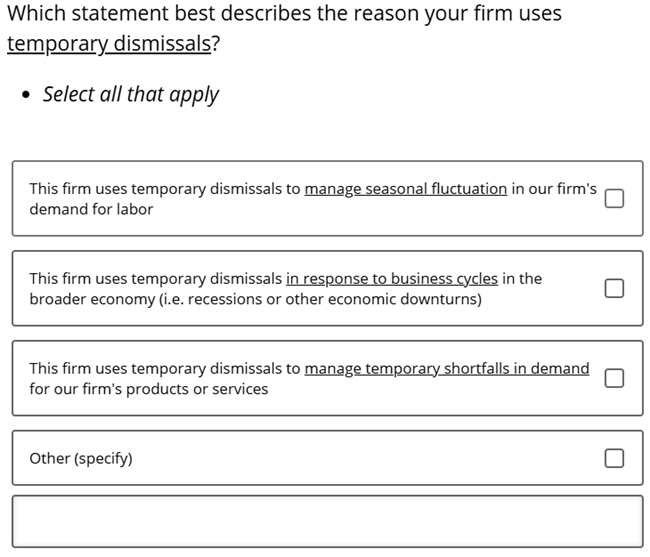Select the 'Other (specify)' label text
This screenshot has height=557, width=650.
pyautogui.click(x=81, y=458)
